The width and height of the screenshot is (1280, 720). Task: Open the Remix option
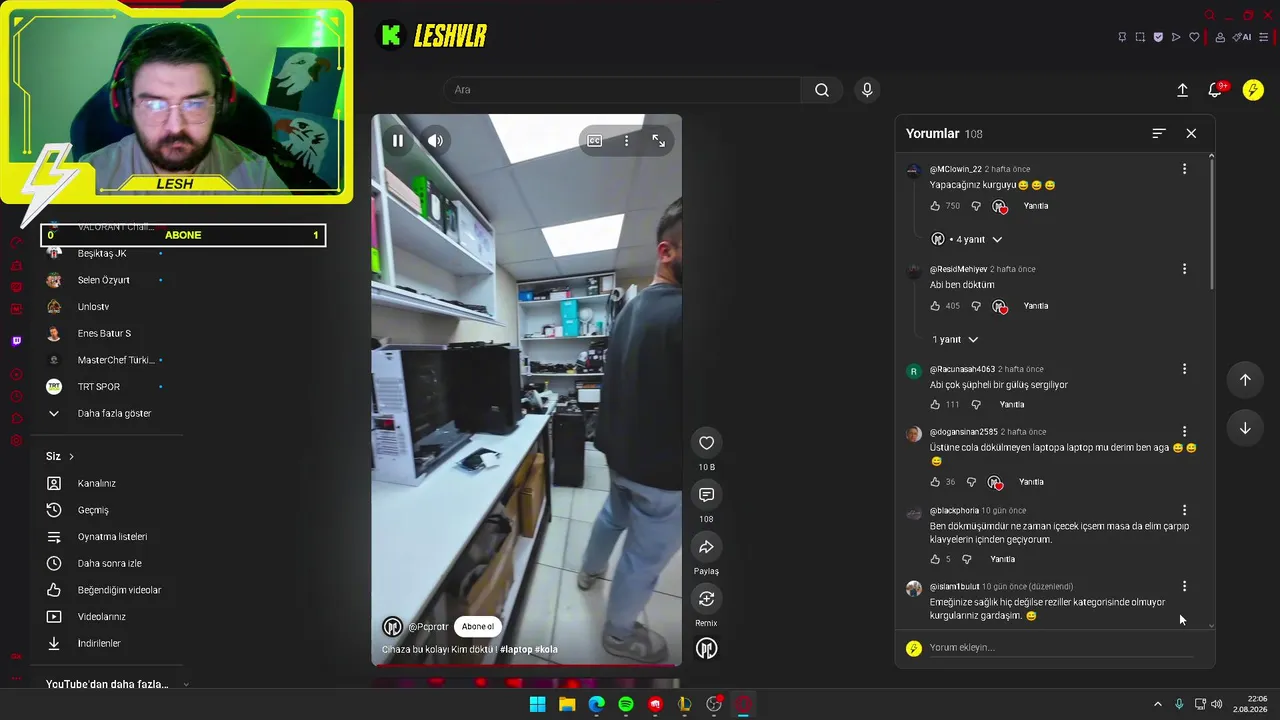[706, 599]
